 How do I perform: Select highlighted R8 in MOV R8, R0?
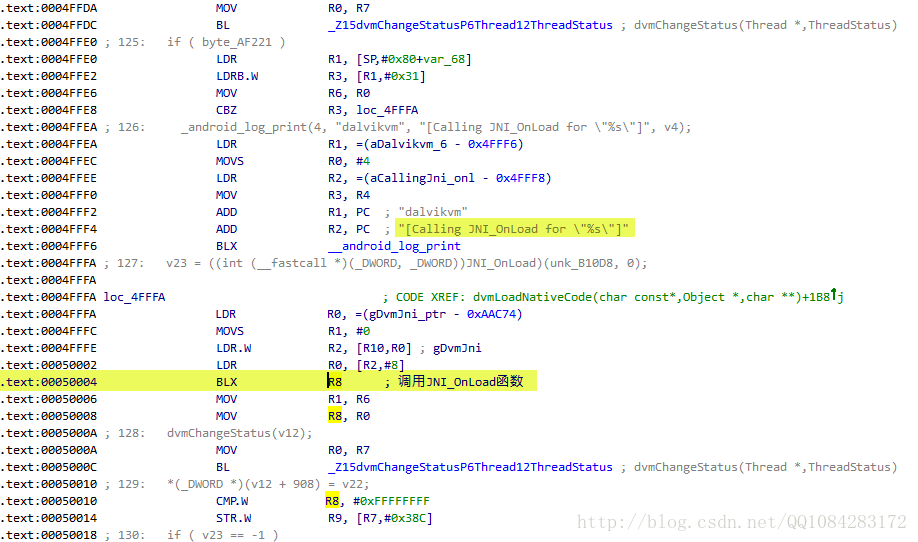[x=334, y=416]
